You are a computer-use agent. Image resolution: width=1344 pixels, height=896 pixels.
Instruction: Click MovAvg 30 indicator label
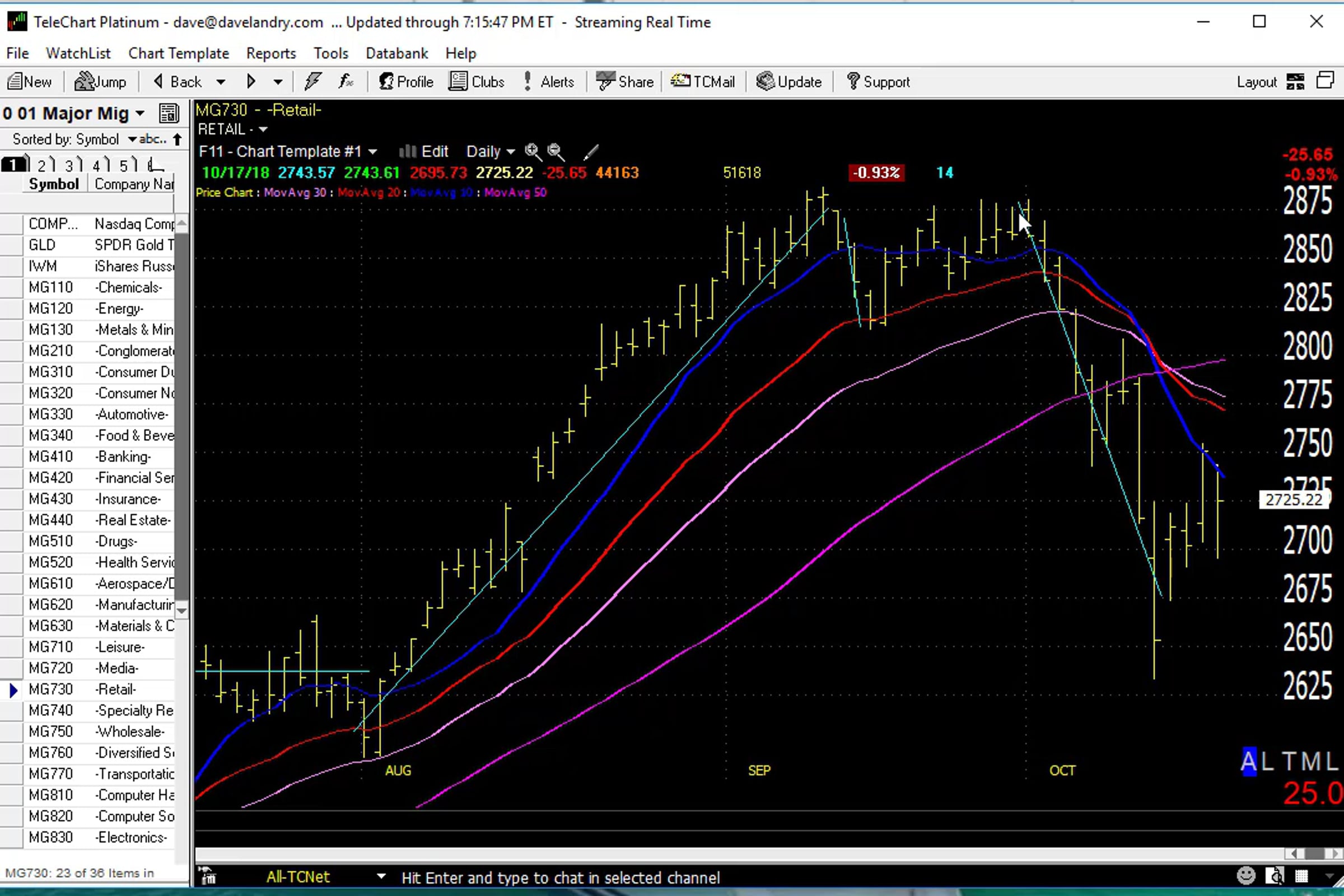pyautogui.click(x=295, y=193)
